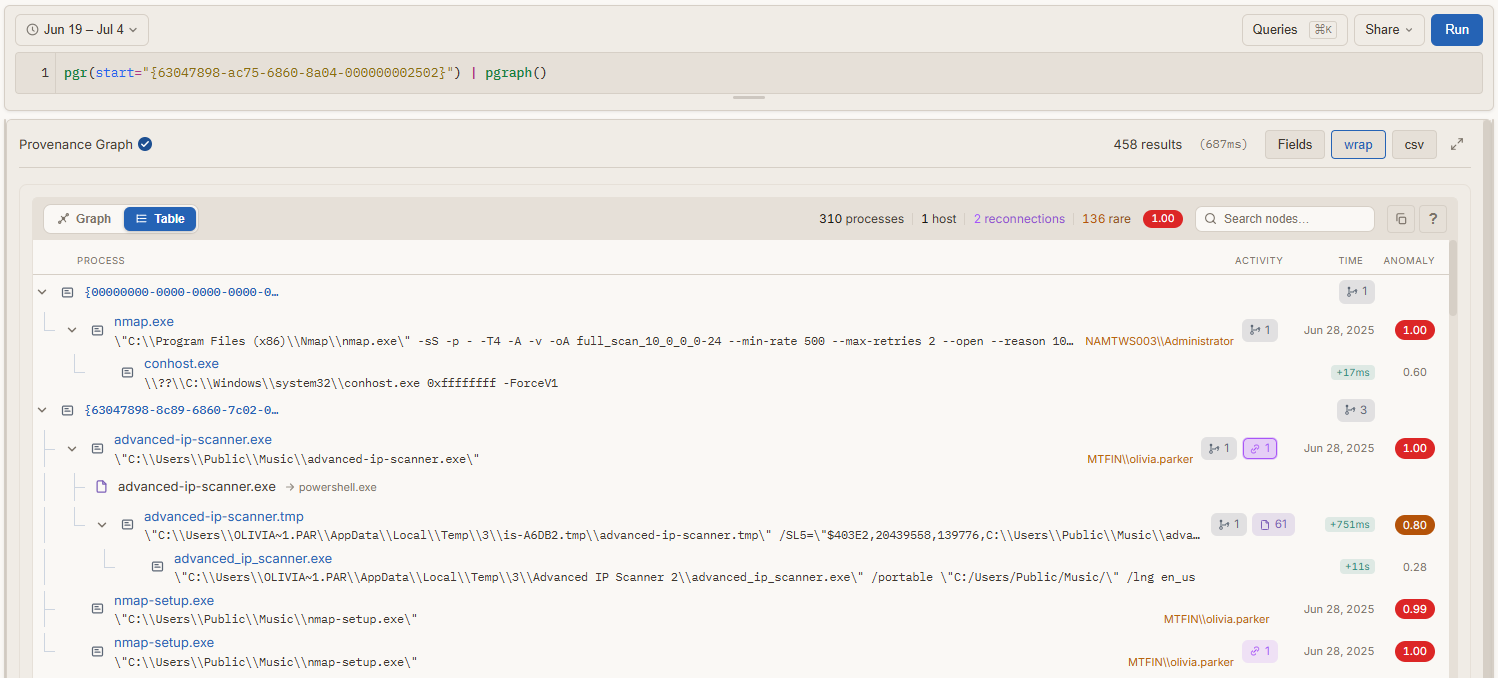Click the copy icon next to search
This screenshot has width=1498, height=678.
pos(1401,218)
